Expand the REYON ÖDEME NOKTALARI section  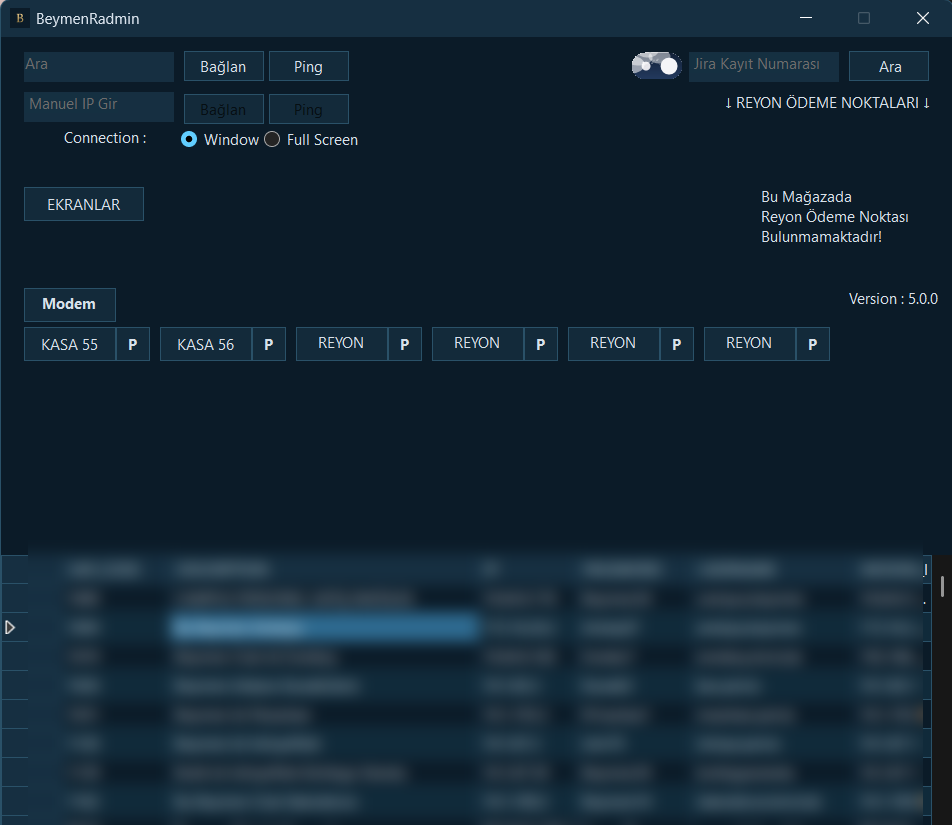coord(827,103)
